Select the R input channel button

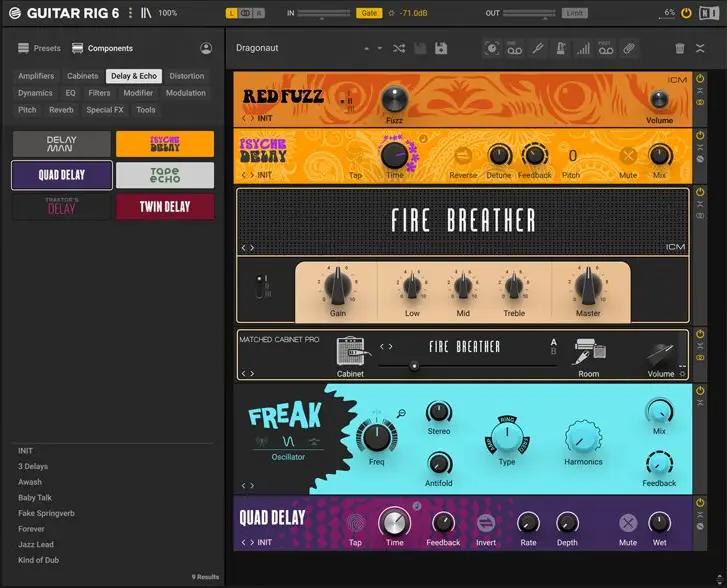coord(259,13)
